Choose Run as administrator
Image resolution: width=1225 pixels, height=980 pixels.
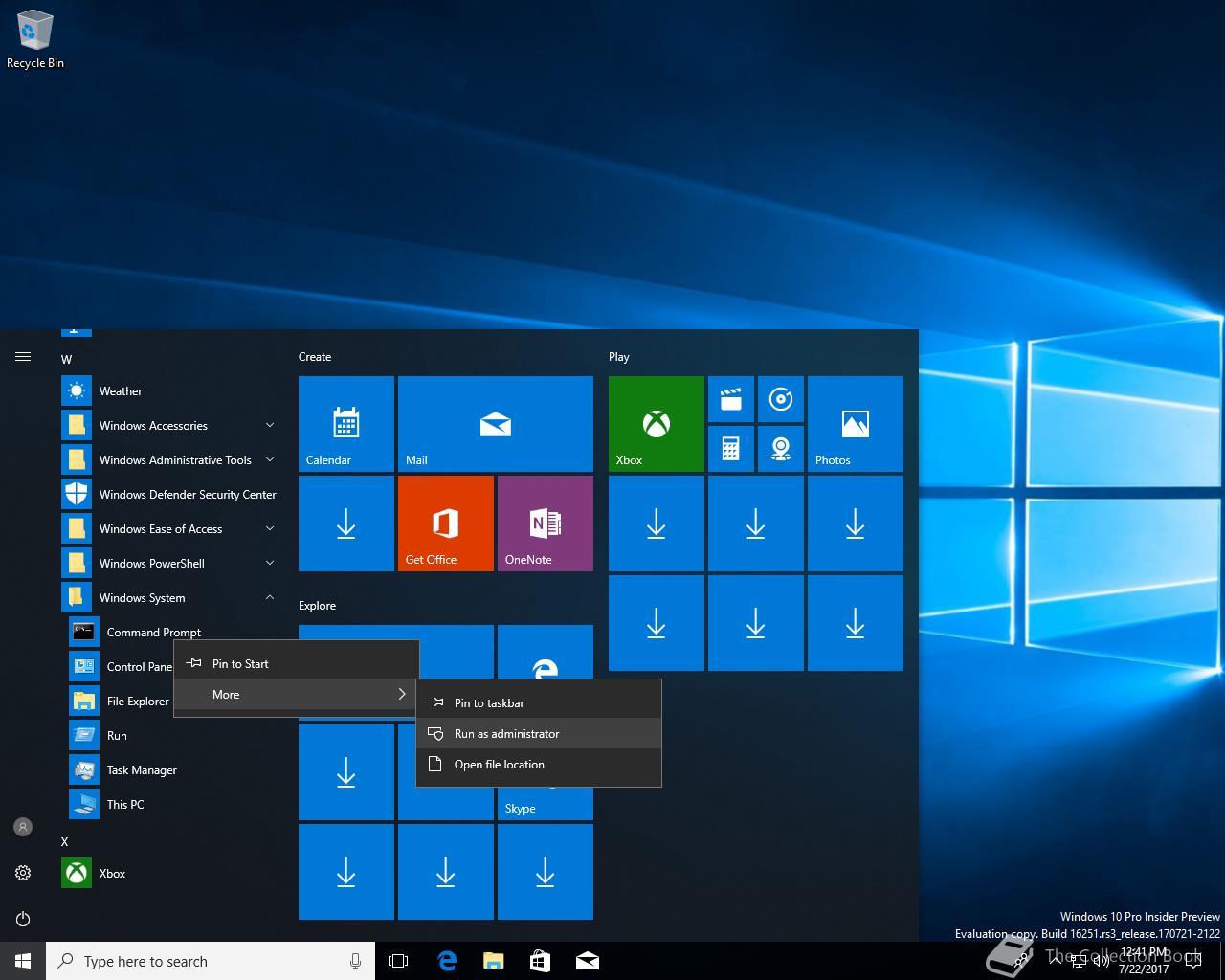click(x=539, y=734)
